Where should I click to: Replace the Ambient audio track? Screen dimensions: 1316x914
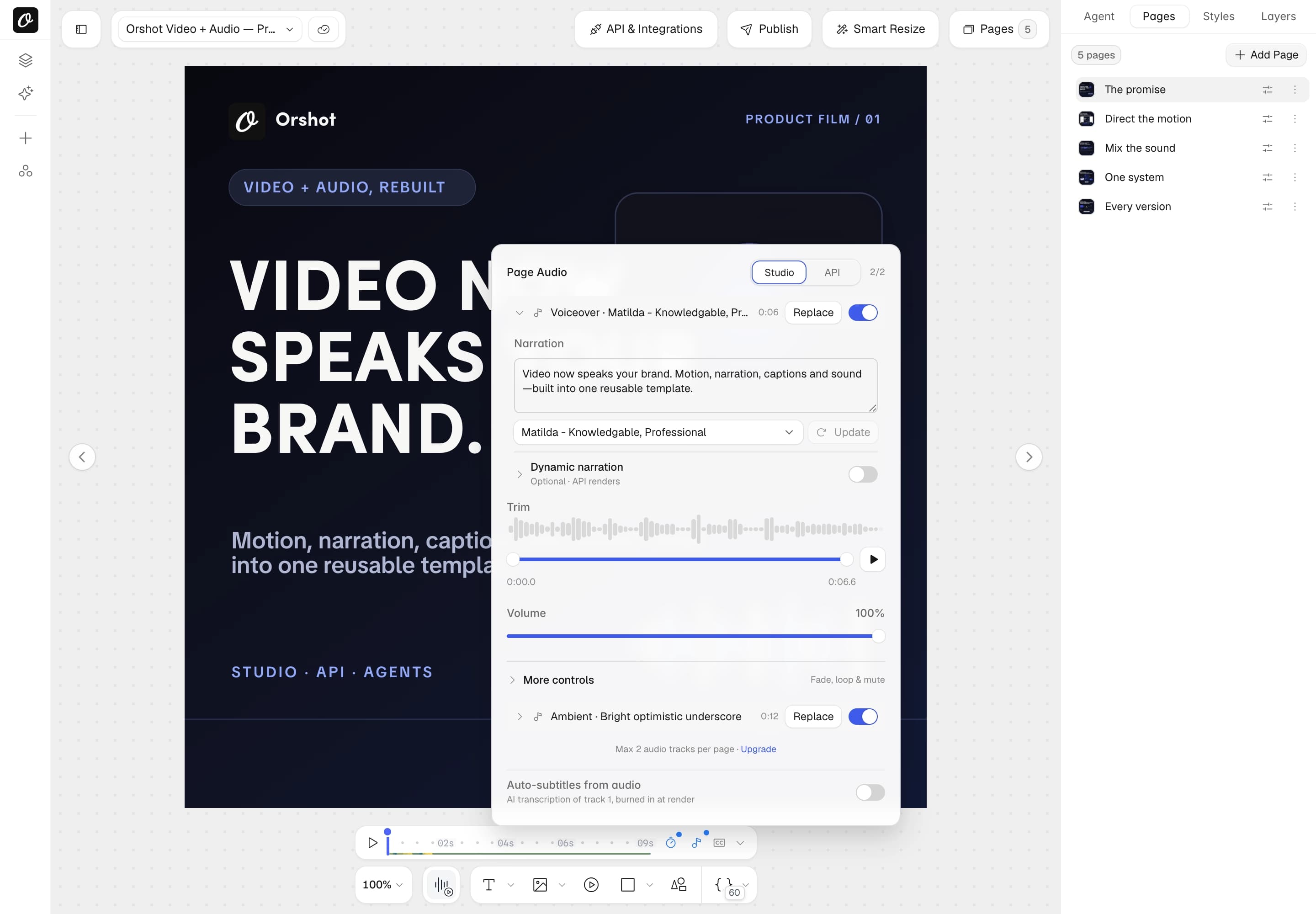point(813,717)
